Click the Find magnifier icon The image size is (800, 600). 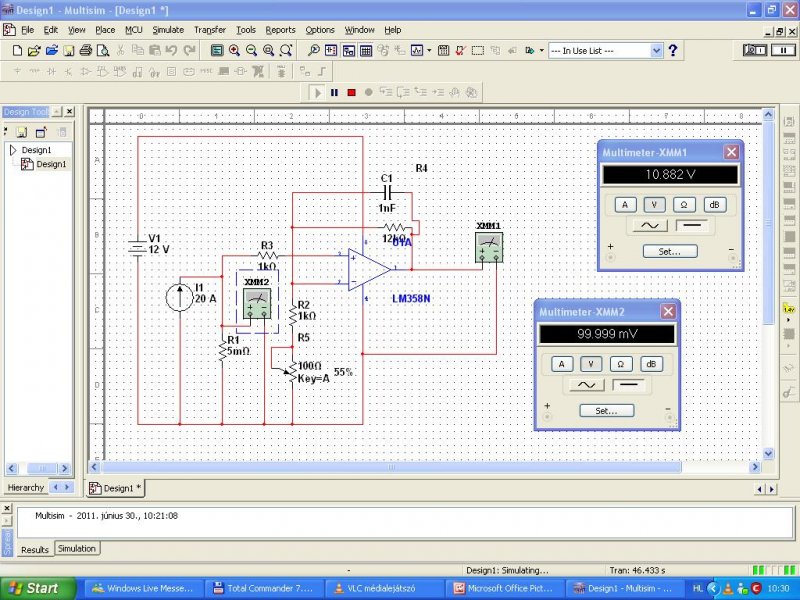tap(314, 51)
